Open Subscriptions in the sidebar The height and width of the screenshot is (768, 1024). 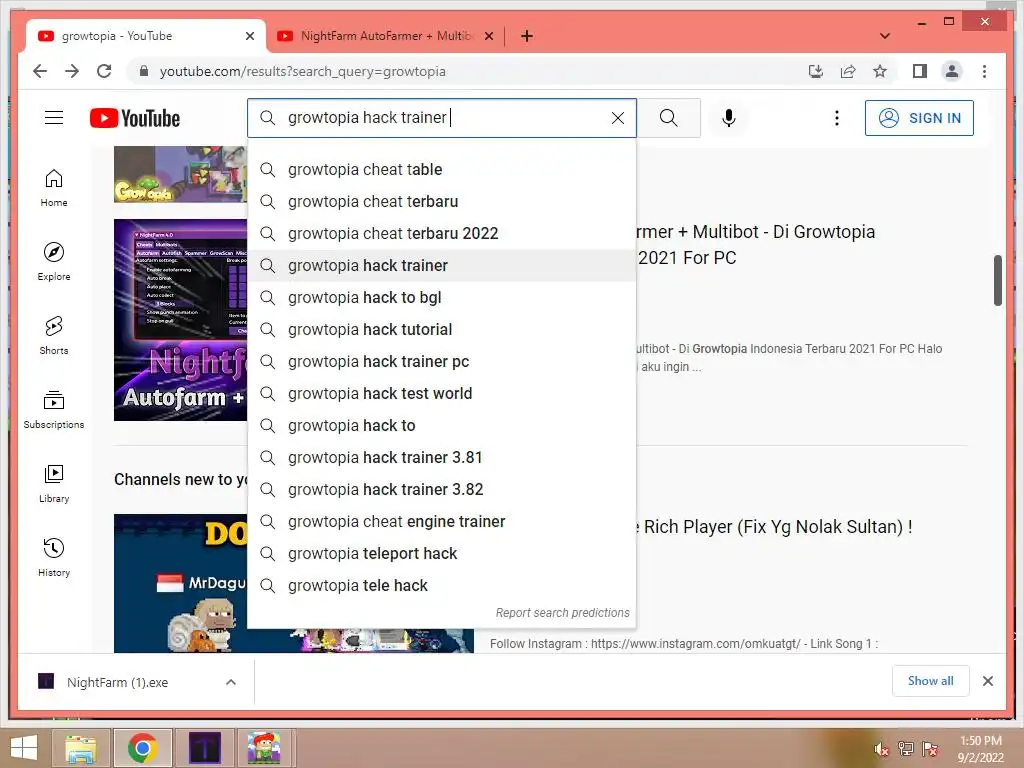[54, 409]
